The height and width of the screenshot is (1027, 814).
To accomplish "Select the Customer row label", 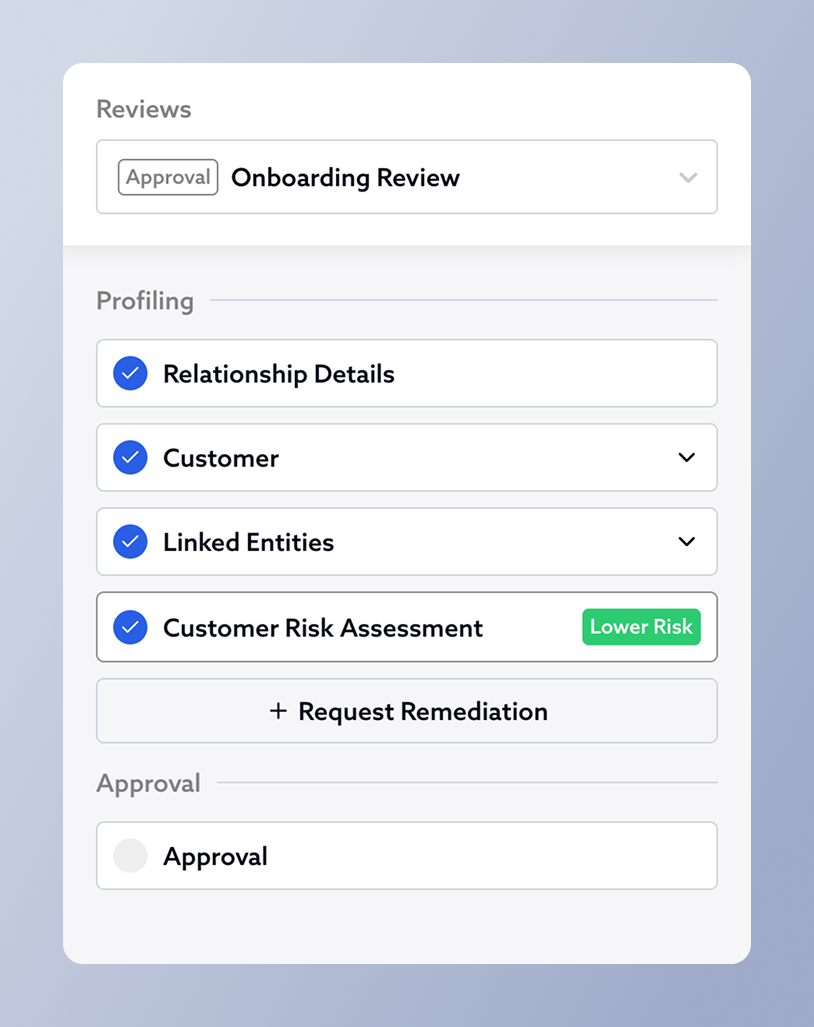I will point(221,458).
